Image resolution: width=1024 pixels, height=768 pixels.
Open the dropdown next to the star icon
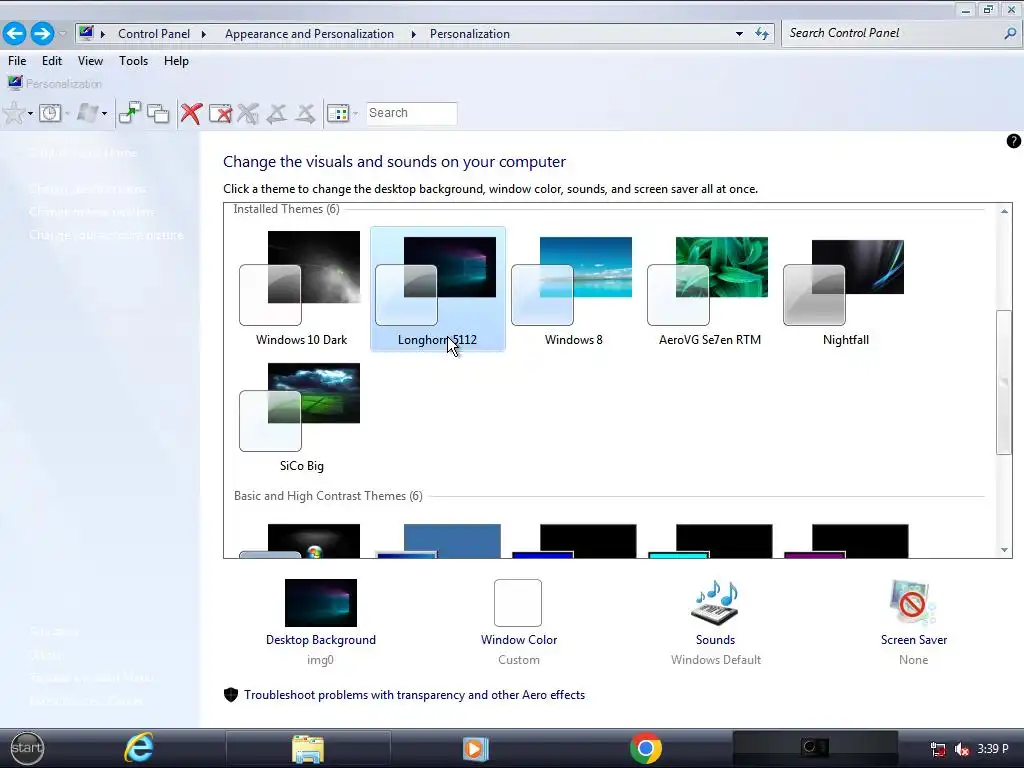(x=30, y=114)
